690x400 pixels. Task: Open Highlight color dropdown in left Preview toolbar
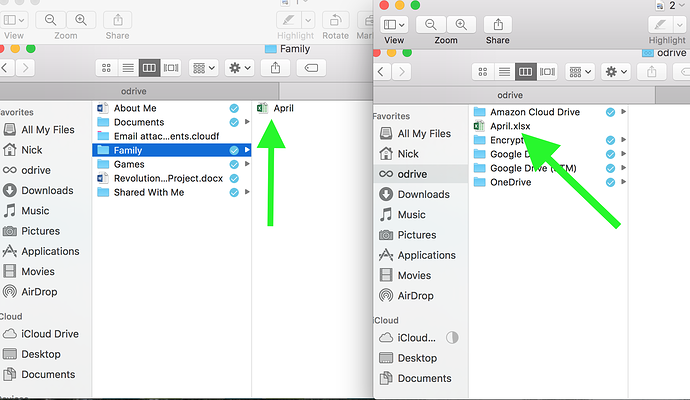(308, 20)
